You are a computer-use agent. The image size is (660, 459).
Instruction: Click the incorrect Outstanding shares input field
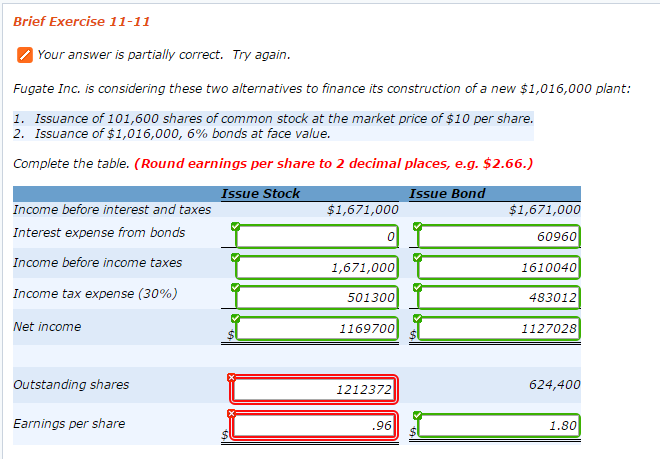coord(314,389)
